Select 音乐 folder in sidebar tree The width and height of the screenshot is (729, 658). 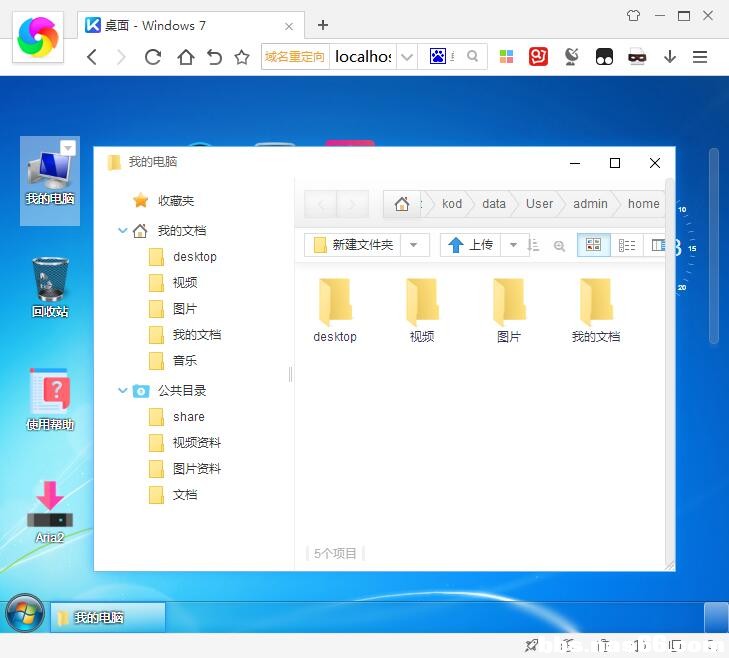point(174,360)
